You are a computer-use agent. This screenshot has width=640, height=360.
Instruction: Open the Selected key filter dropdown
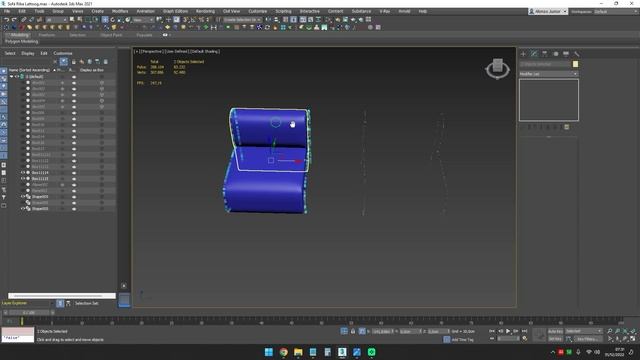(583, 331)
